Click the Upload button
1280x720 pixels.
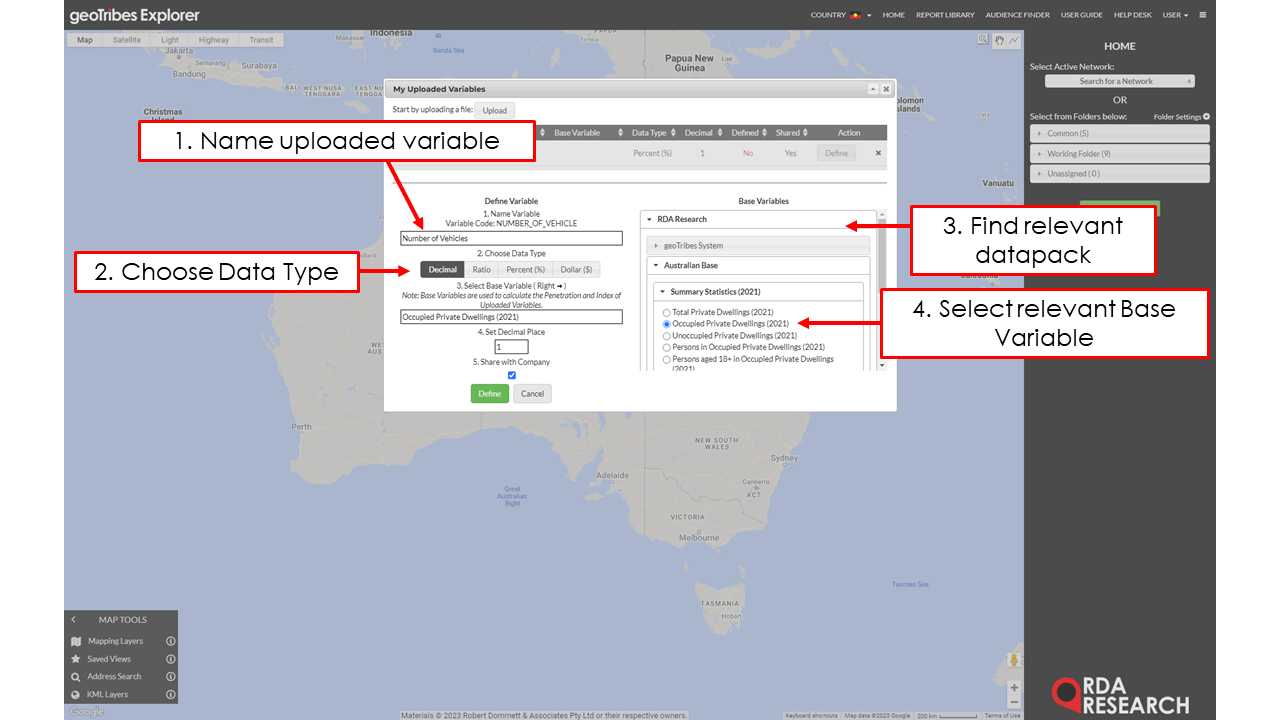point(495,110)
